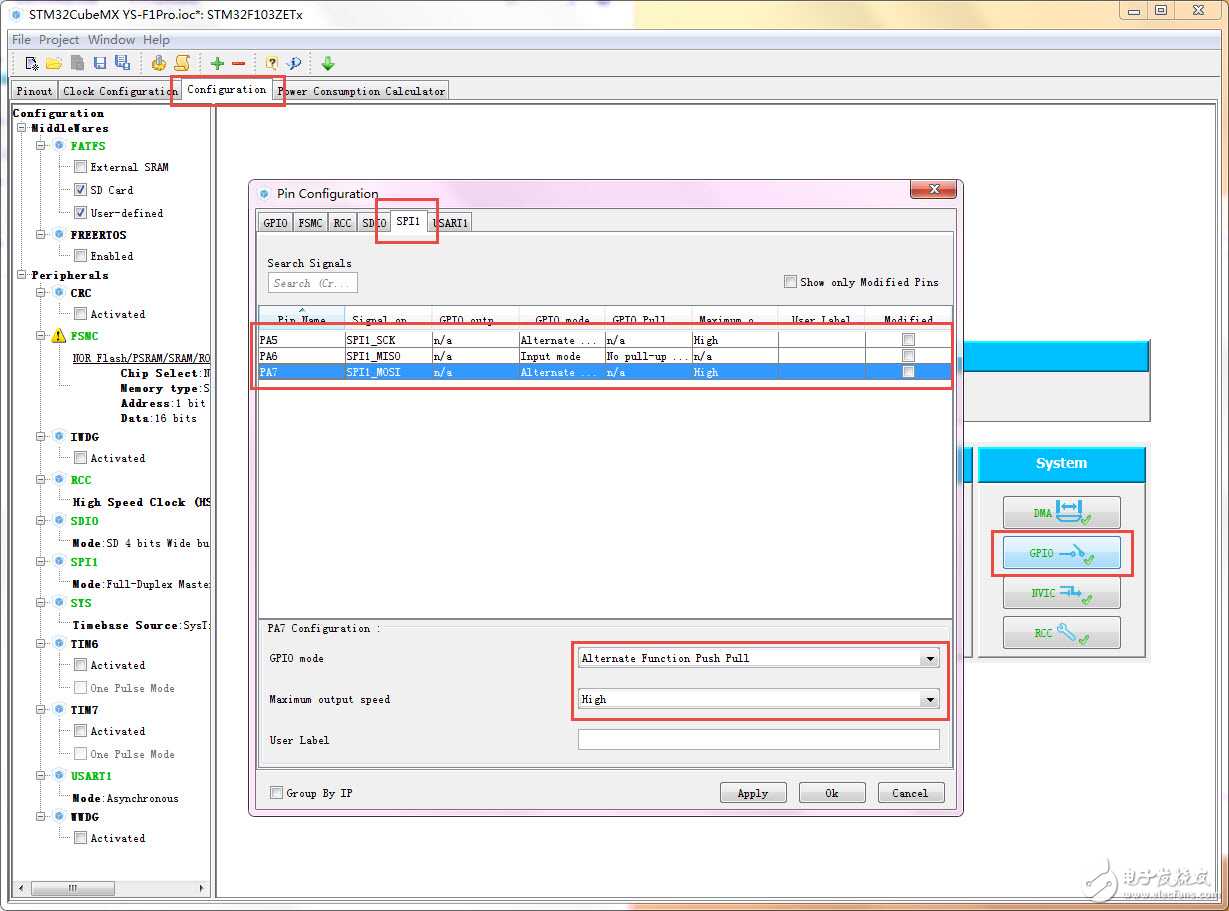This screenshot has width=1229, height=911.
Task: Click the red minus toolbar icon
Action: point(238,63)
